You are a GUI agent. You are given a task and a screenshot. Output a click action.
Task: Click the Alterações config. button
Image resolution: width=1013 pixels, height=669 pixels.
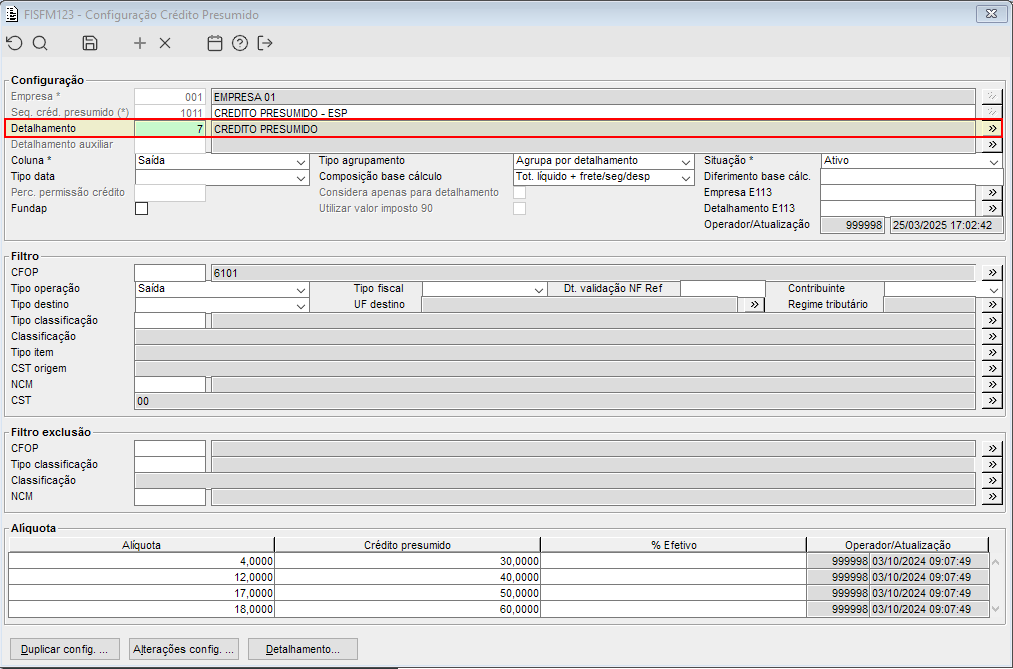[x=184, y=649]
